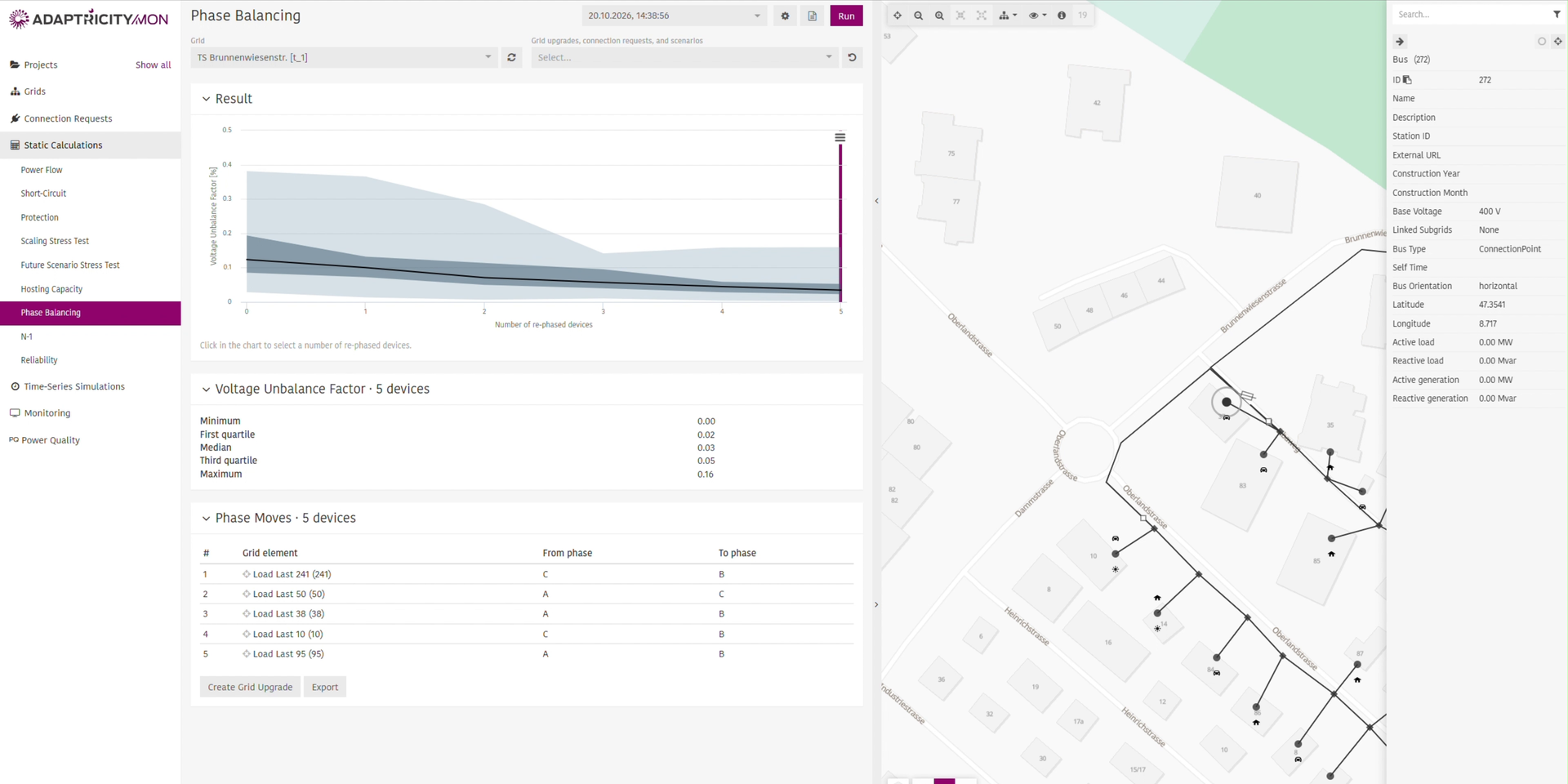This screenshot has height=784, width=1568.
Task: Collapse the Result section
Action: coord(206,99)
